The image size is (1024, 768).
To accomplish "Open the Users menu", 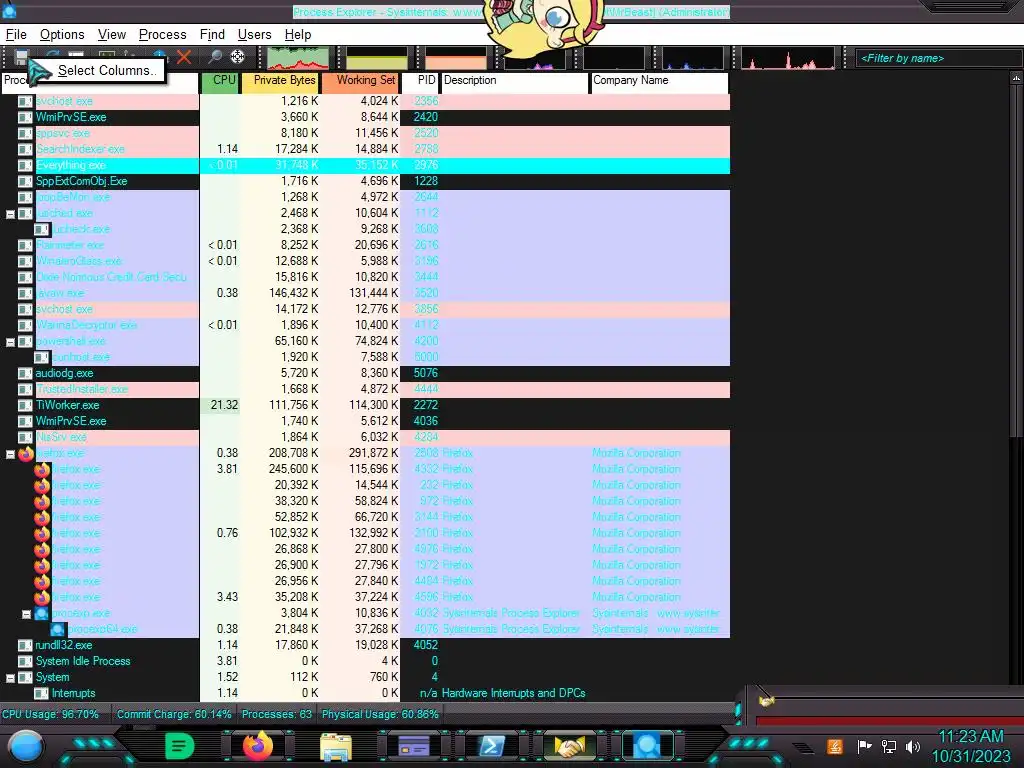I will 255,35.
